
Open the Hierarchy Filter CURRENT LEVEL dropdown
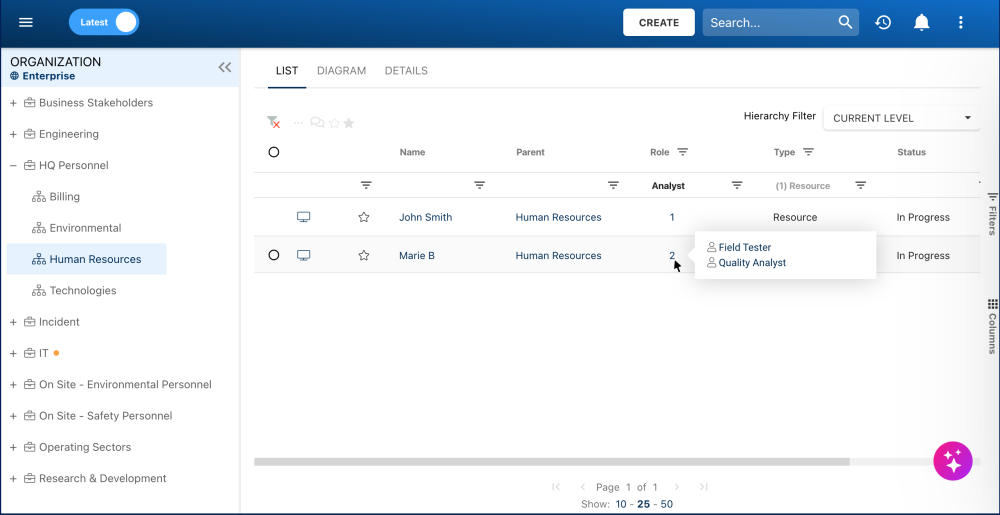[x=902, y=118]
